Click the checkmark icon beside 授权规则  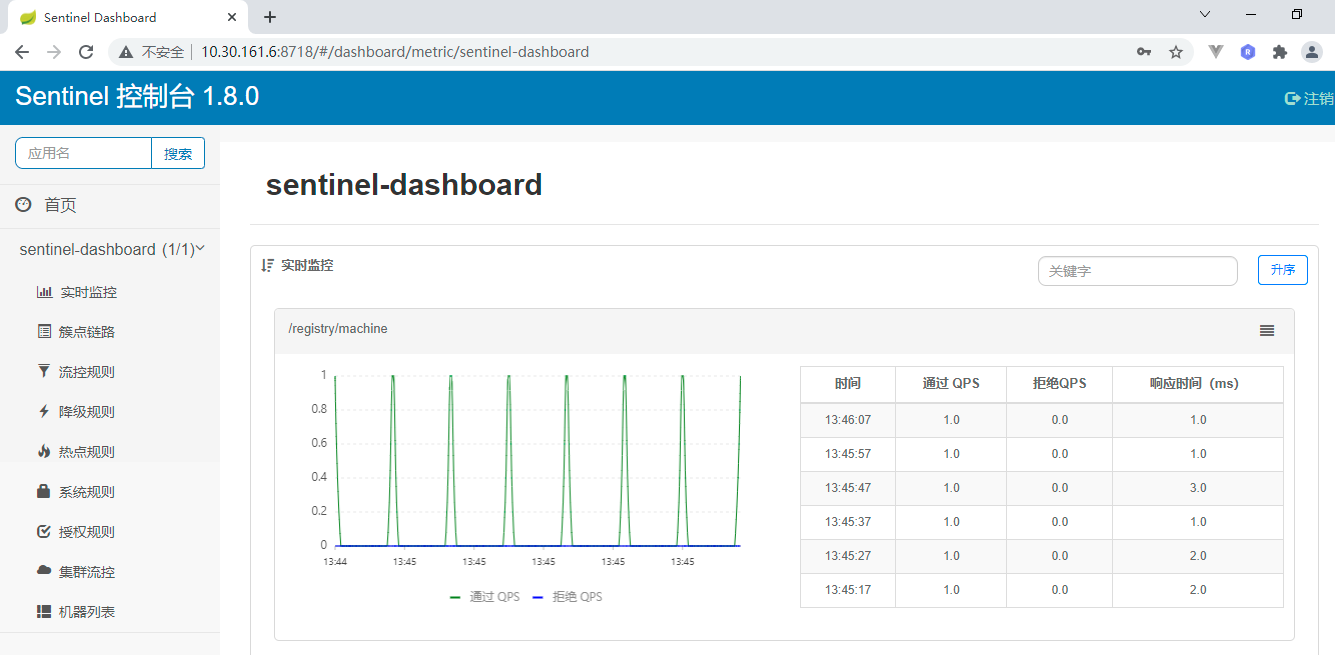(44, 531)
